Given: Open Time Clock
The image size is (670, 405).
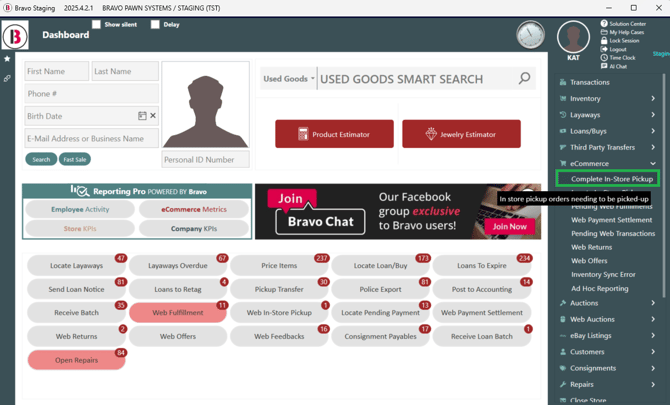Looking at the screenshot, I should [x=618, y=58].
